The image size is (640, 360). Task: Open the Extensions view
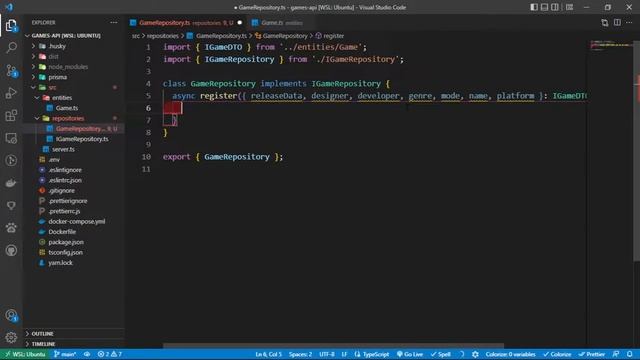tap(11, 116)
